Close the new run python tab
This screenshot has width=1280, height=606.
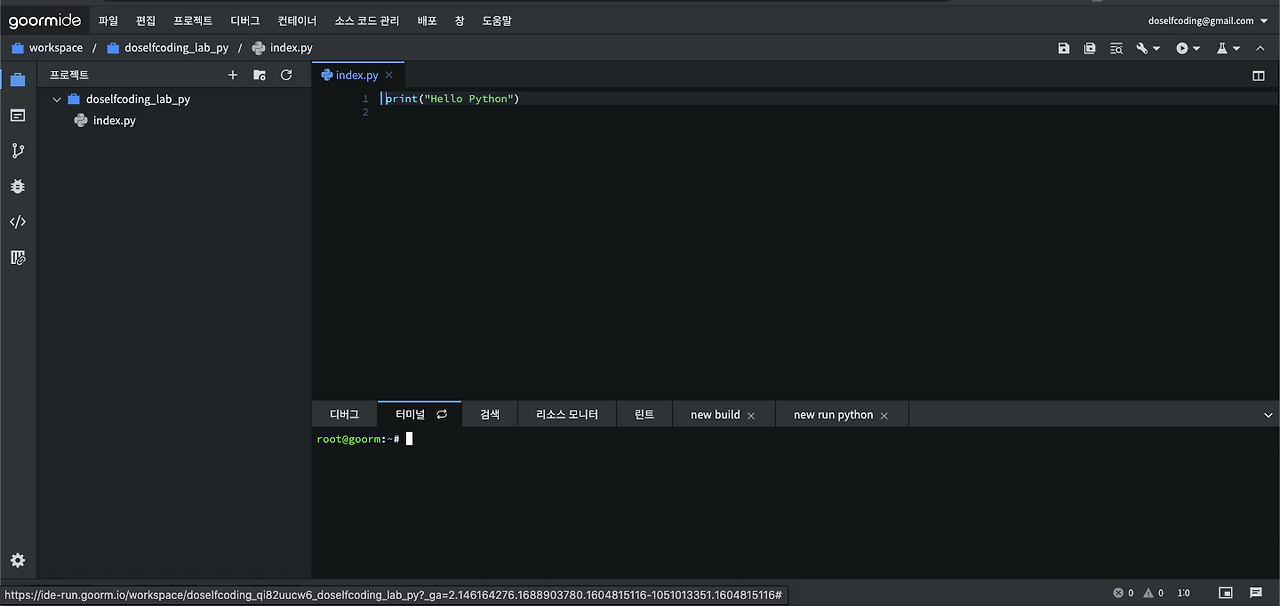[884, 415]
